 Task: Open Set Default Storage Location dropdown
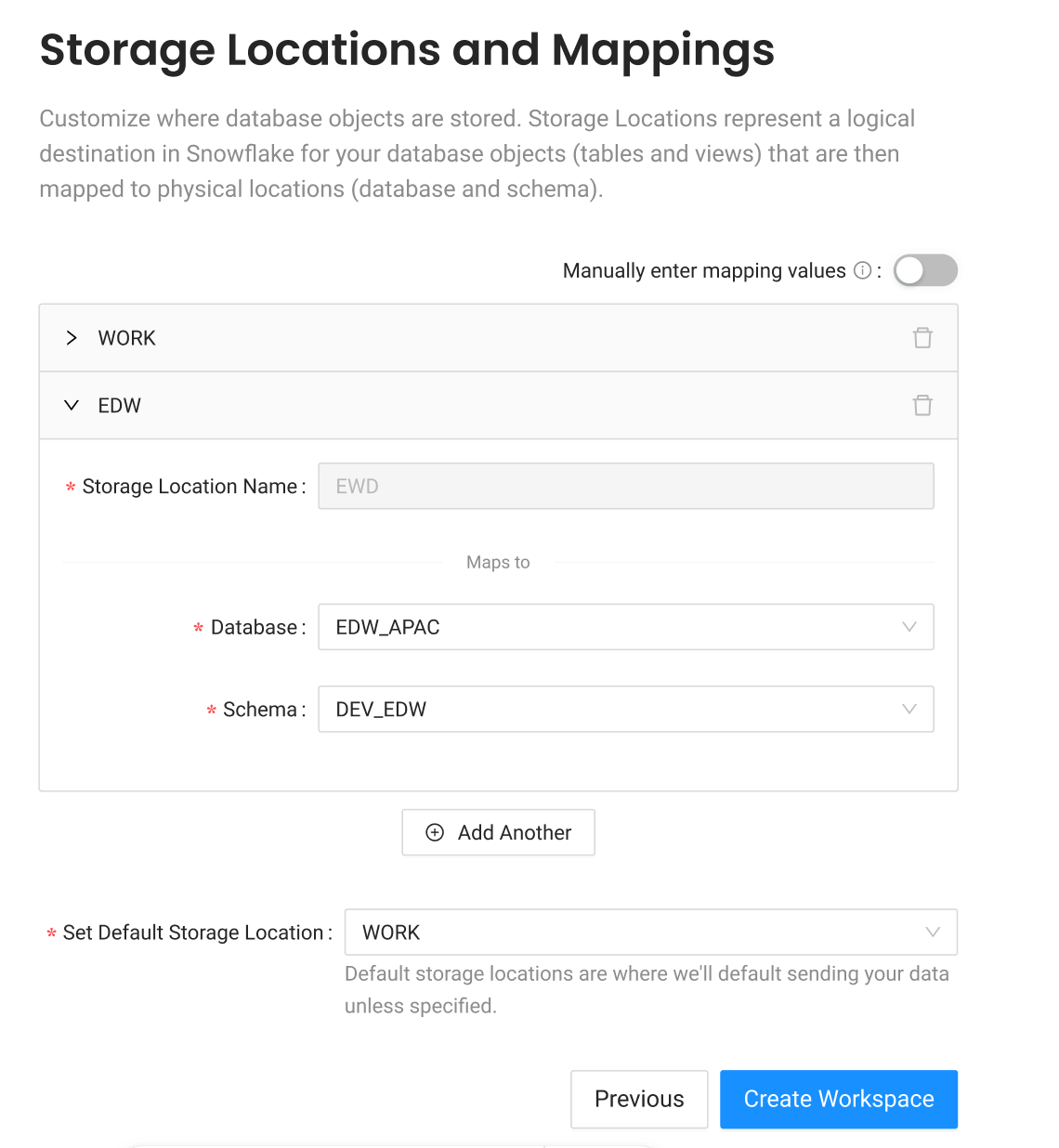click(651, 932)
